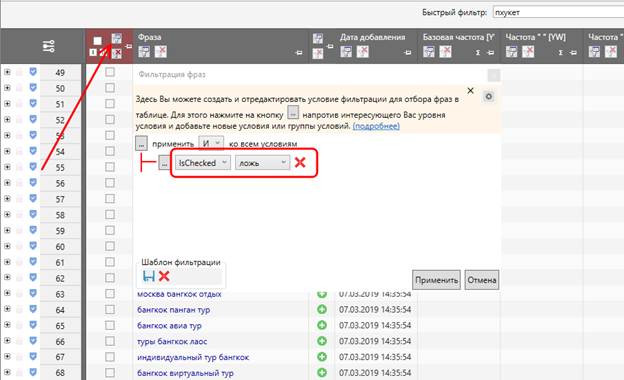Open the phrase бангкок виртуальный тур
624x380 pixels.
click(185, 373)
